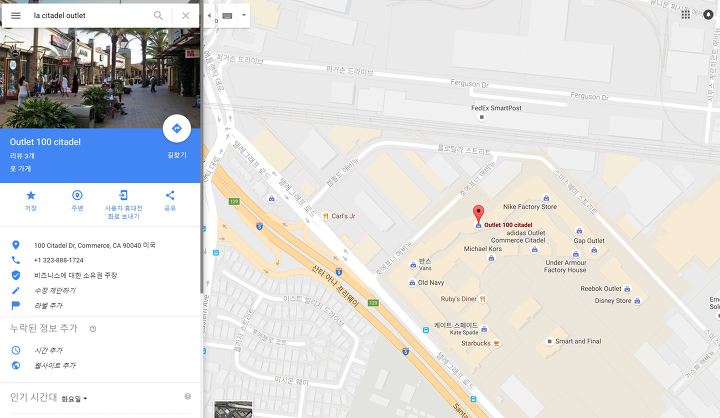Open Google apps grid icon
Viewport: 720px width, 418px height.
point(686,14)
